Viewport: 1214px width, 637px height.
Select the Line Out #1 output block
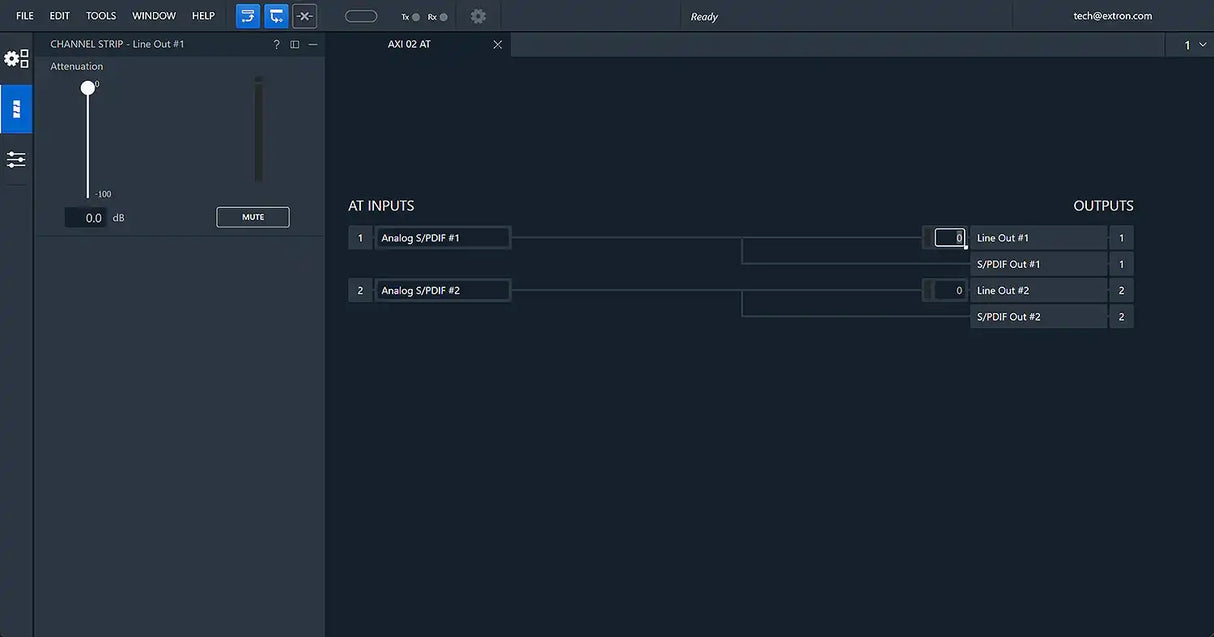click(x=1038, y=238)
